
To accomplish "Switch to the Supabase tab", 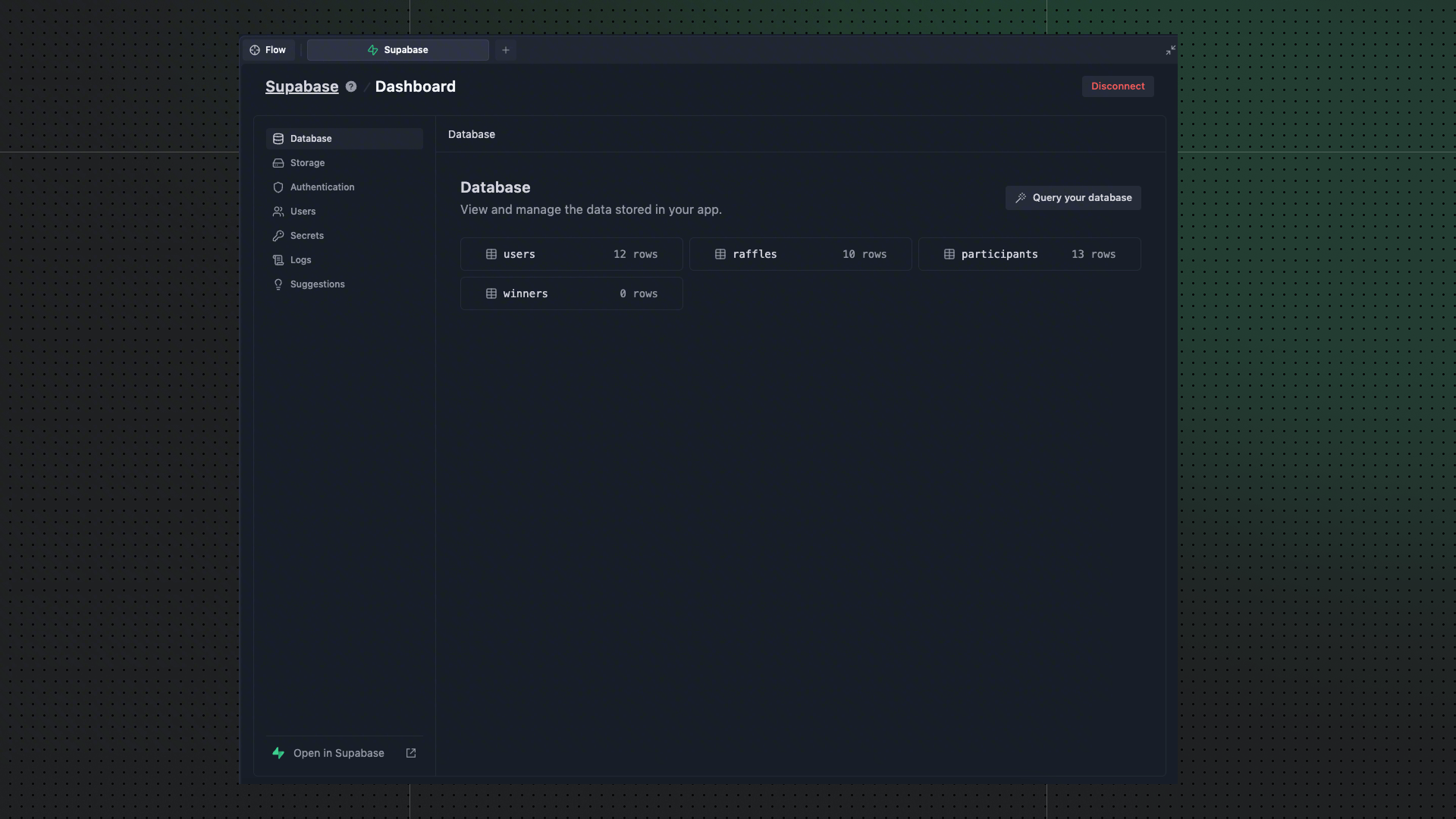I will pyautogui.click(x=398, y=49).
